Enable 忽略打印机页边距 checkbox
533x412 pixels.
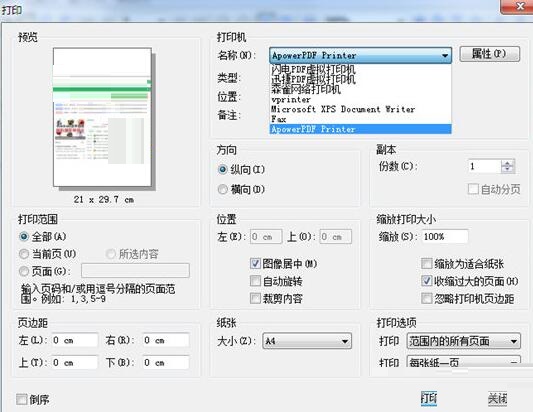coord(426,298)
